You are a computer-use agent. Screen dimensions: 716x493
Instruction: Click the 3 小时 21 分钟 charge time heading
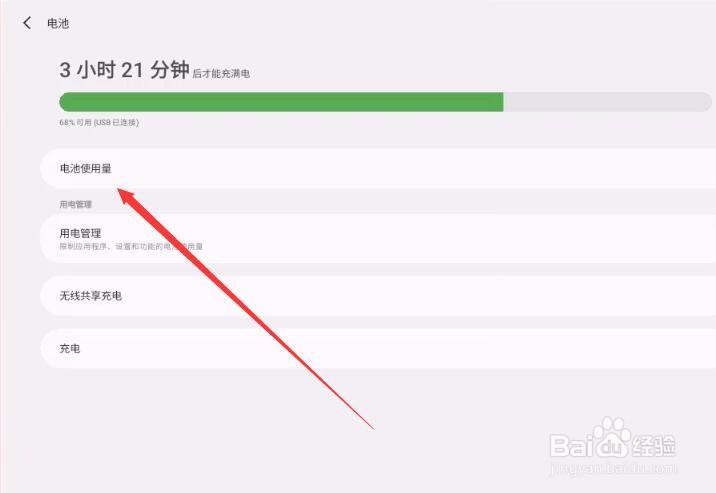coord(124,70)
